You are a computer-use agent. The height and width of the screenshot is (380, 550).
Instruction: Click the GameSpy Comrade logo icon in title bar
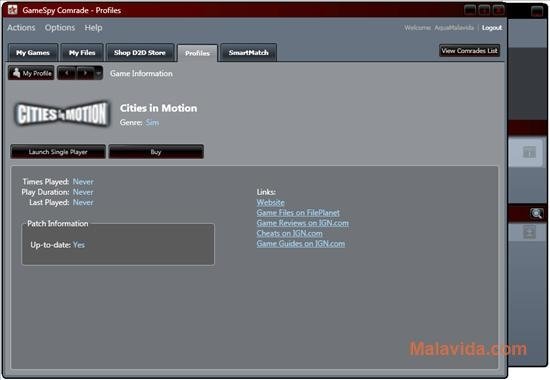(x=12, y=10)
